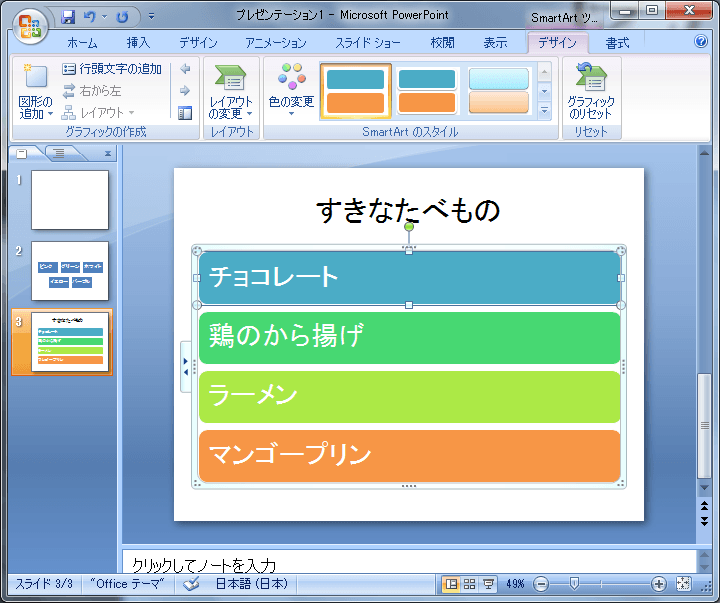720x603 pixels.
Task: Switch to the SmartArt 書式 tab
Action: click(x=617, y=43)
